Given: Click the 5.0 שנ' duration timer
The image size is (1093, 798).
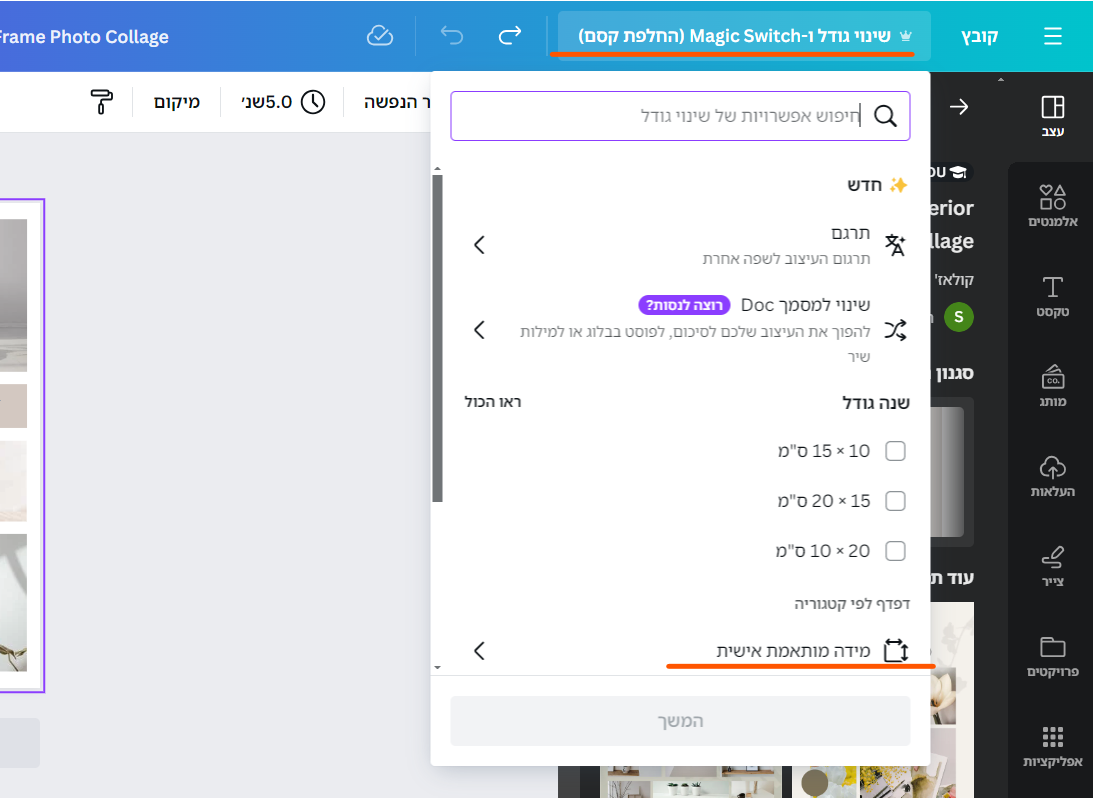Looking at the screenshot, I should 283,102.
